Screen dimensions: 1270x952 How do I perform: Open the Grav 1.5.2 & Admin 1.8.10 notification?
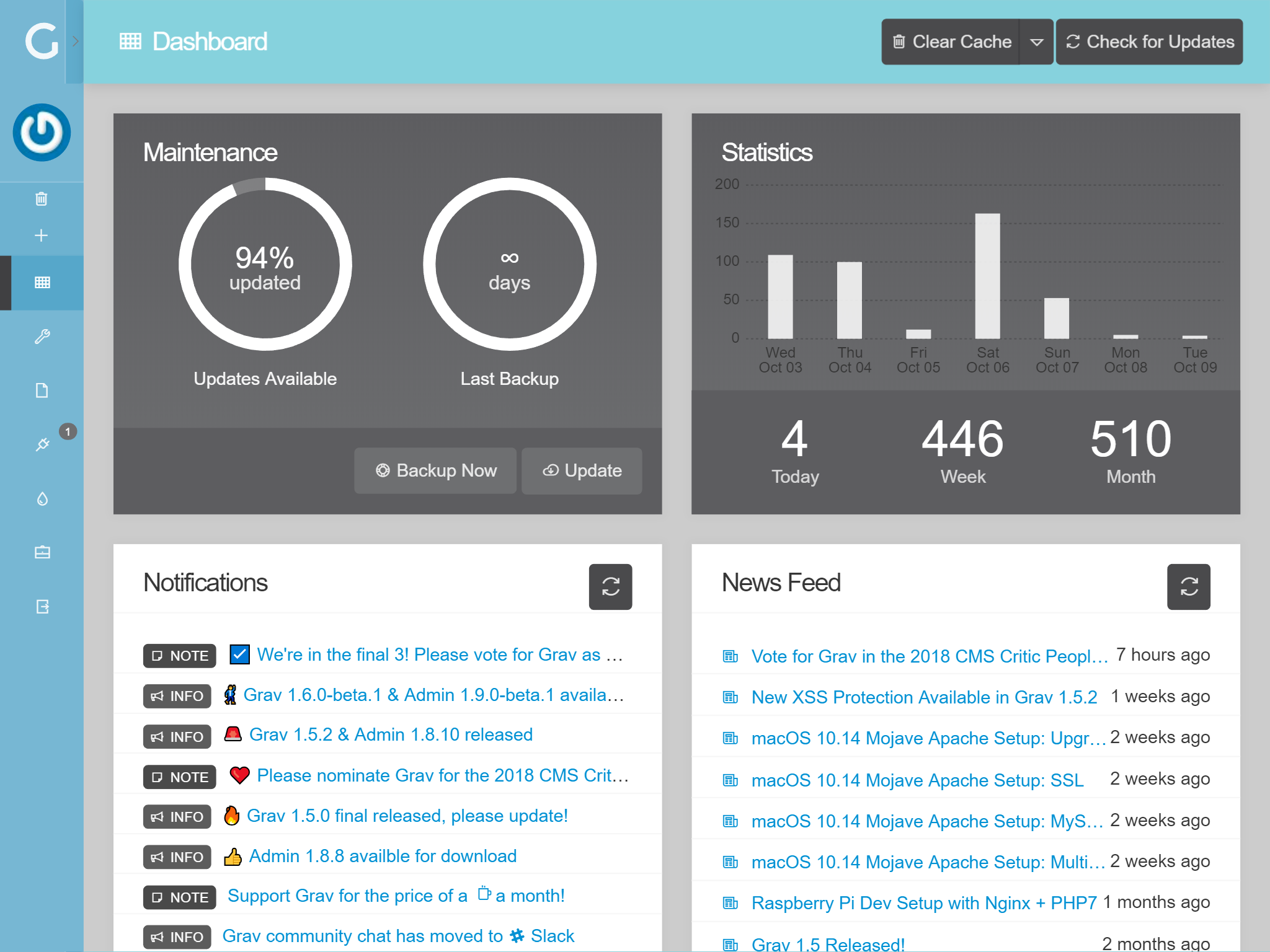point(391,735)
